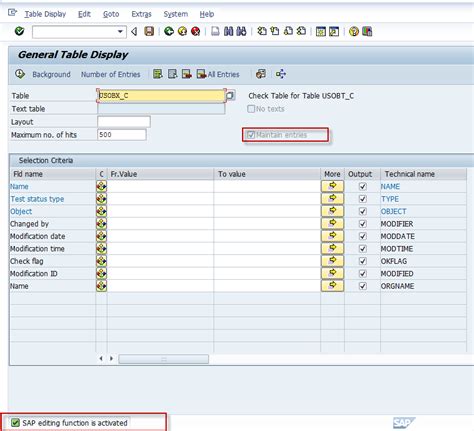
Task: Toggle Output checkbox for OKFLAG row
Action: click(363, 261)
